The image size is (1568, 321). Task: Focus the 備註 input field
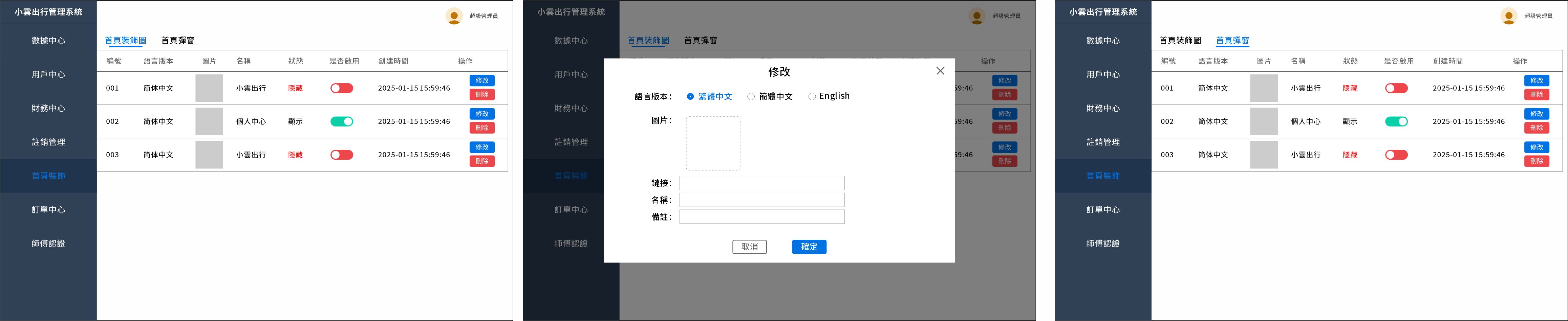(x=761, y=217)
